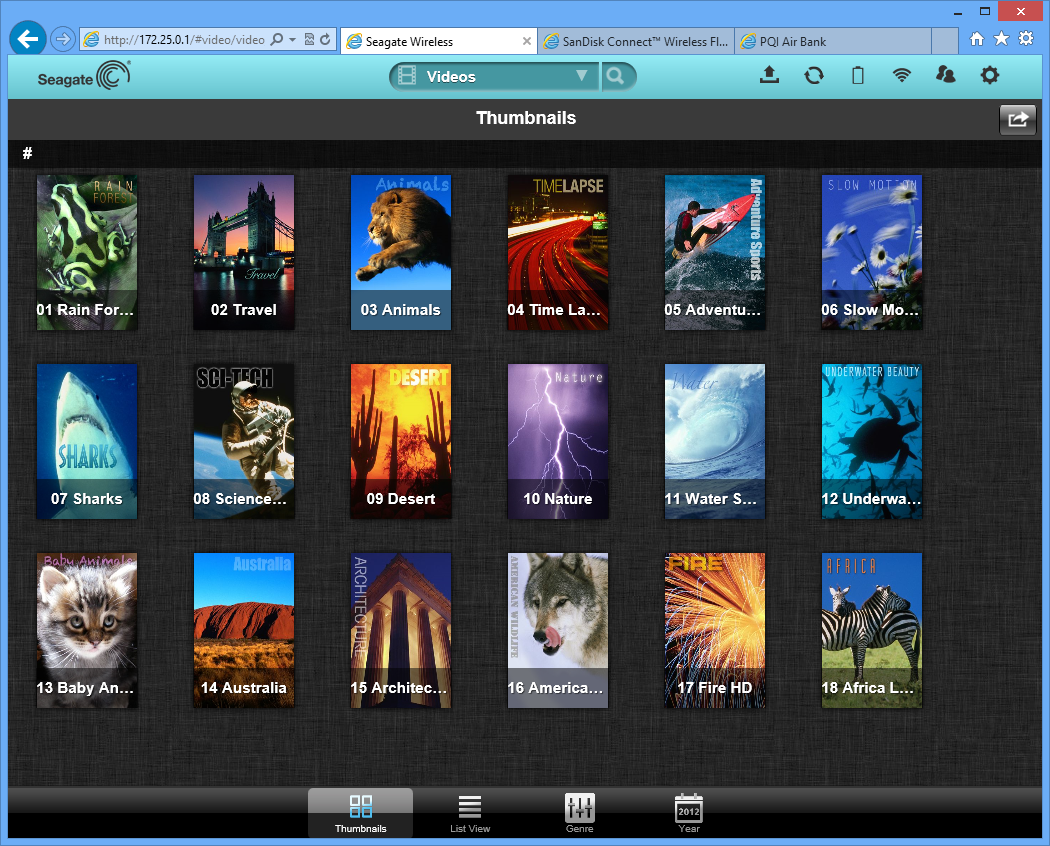Maximize the browser window
The height and width of the screenshot is (846, 1050).
pyautogui.click(x=984, y=11)
